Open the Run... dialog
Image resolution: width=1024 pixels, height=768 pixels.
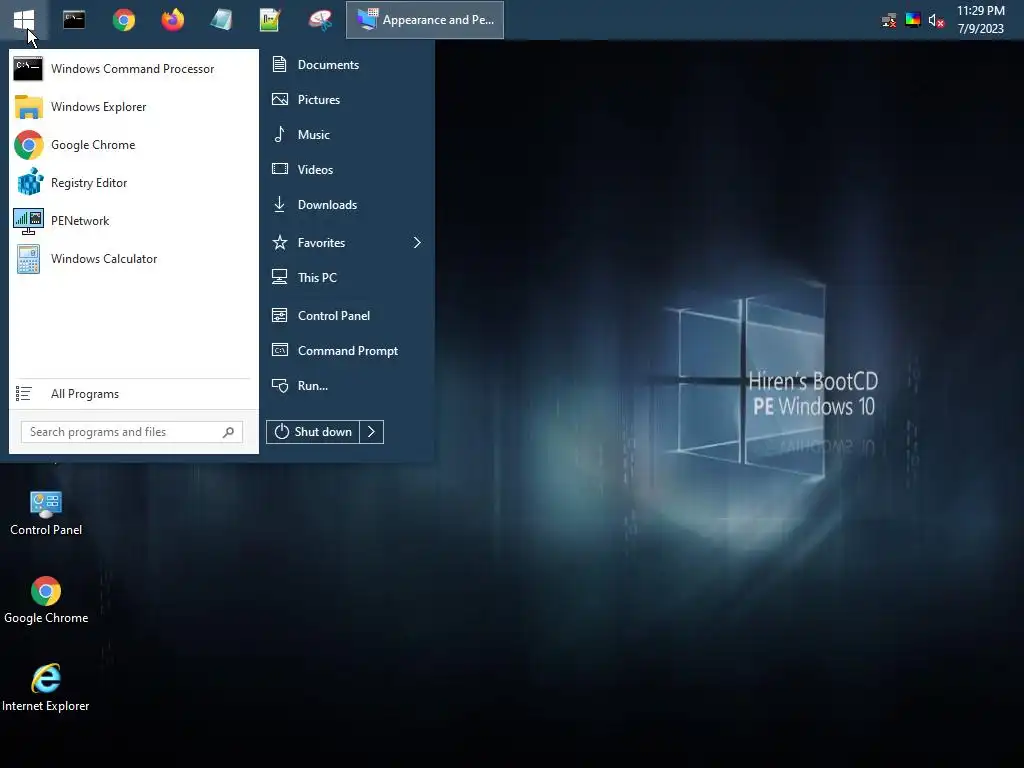347,386
